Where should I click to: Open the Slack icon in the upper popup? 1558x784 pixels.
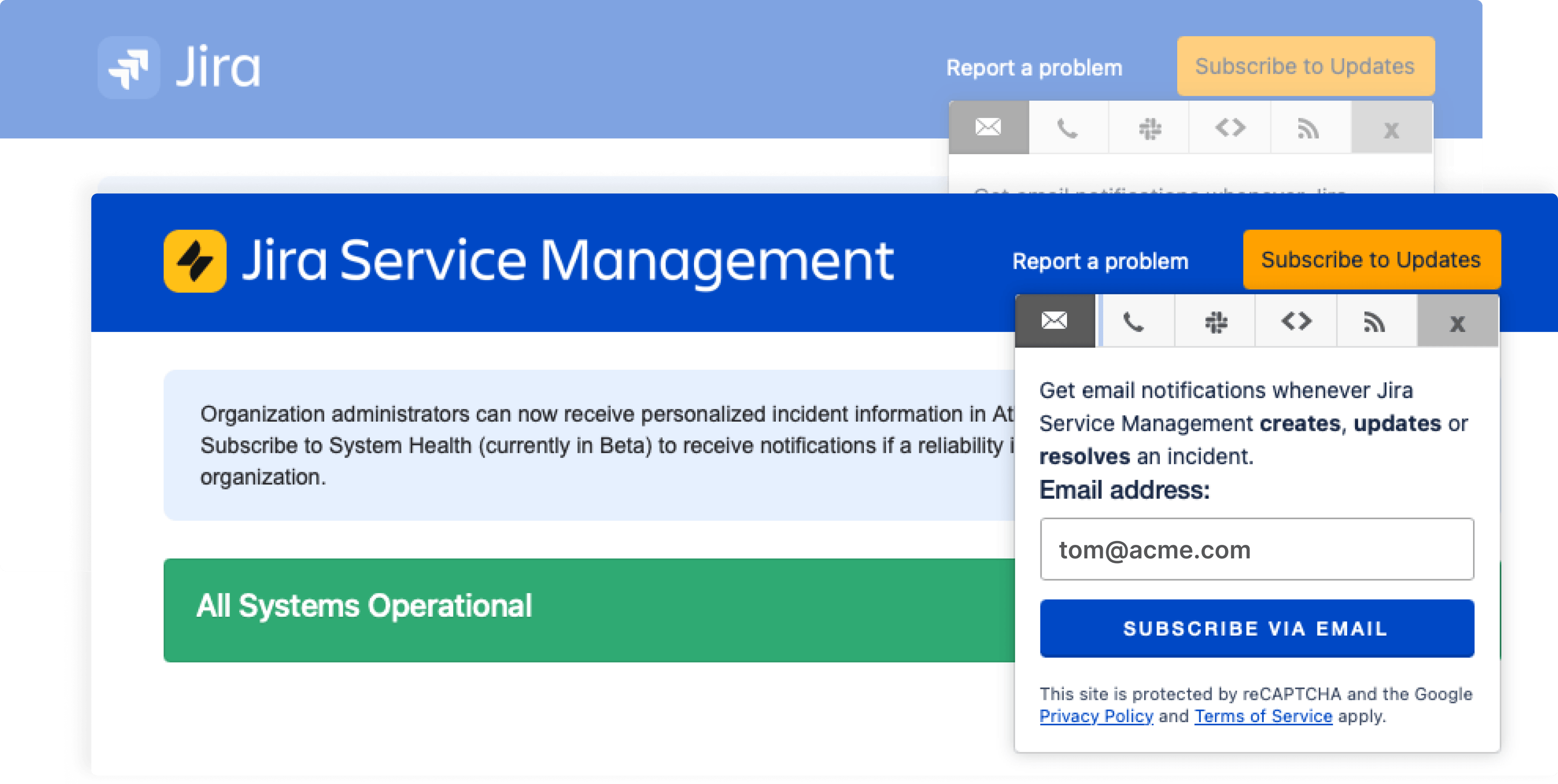coord(1148,127)
